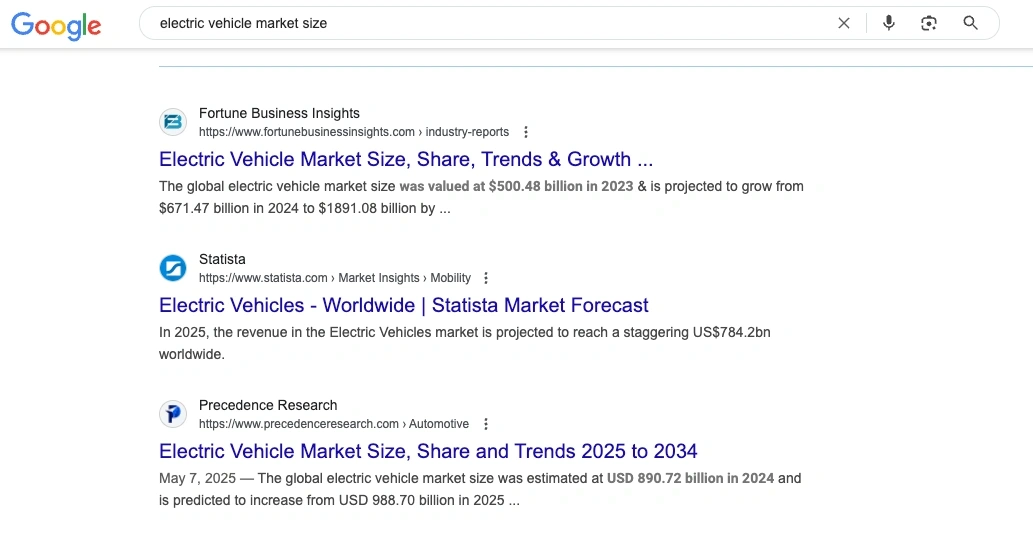Open more options for Statista result

(486, 278)
